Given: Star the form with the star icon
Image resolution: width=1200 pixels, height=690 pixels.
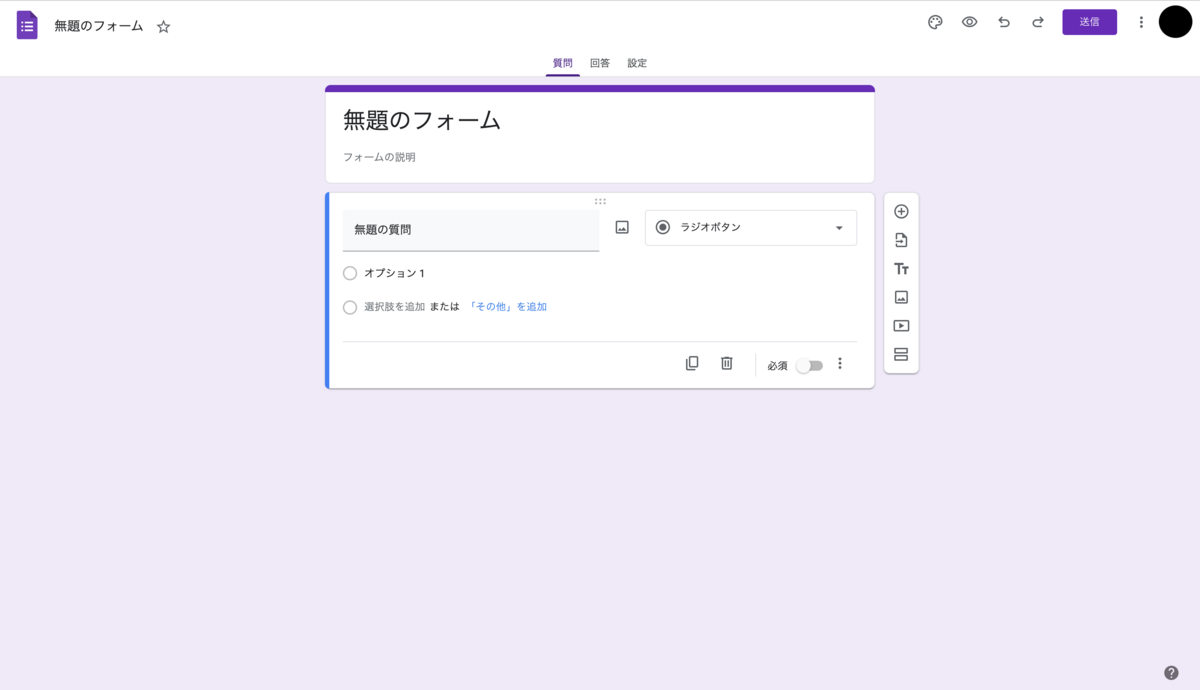Looking at the screenshot, I should (164, 27).
